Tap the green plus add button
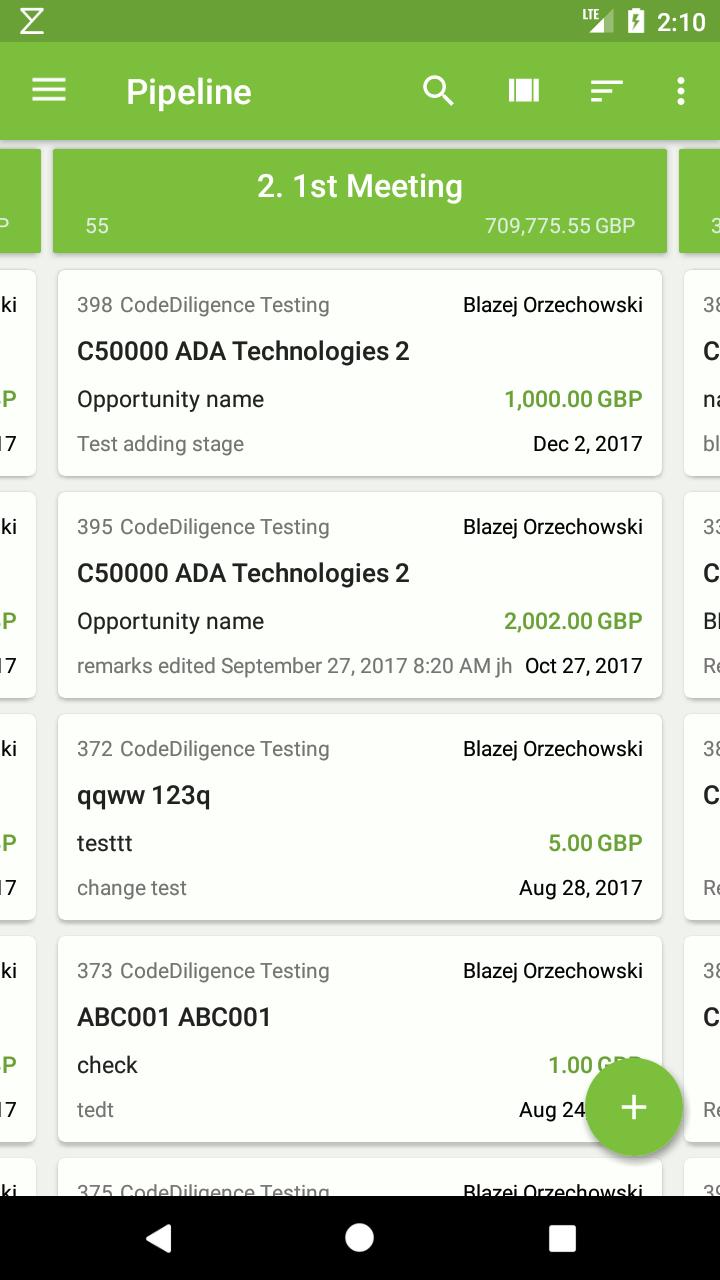720x1280 pixels. [x=634, y=1107]
